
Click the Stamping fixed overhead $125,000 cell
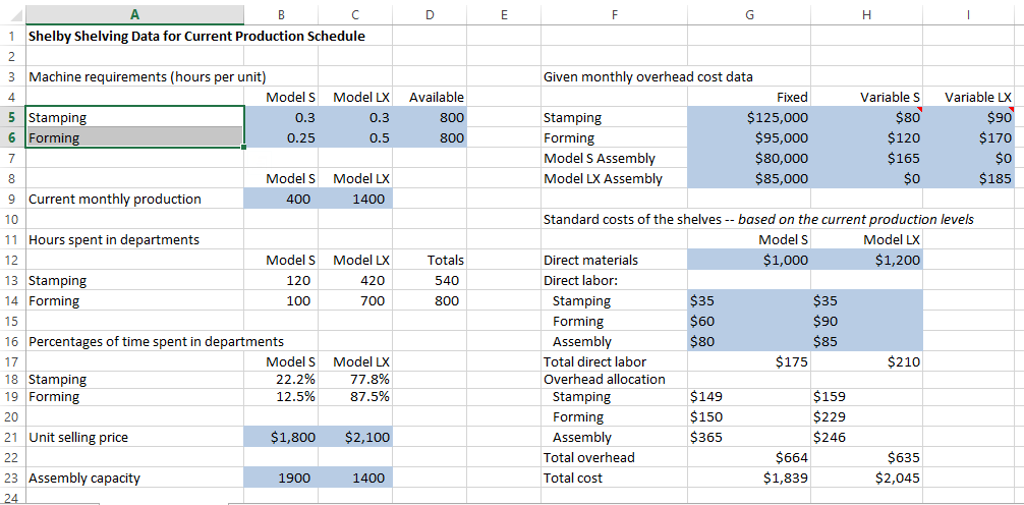pyautogui.click(x=750, y=118)
